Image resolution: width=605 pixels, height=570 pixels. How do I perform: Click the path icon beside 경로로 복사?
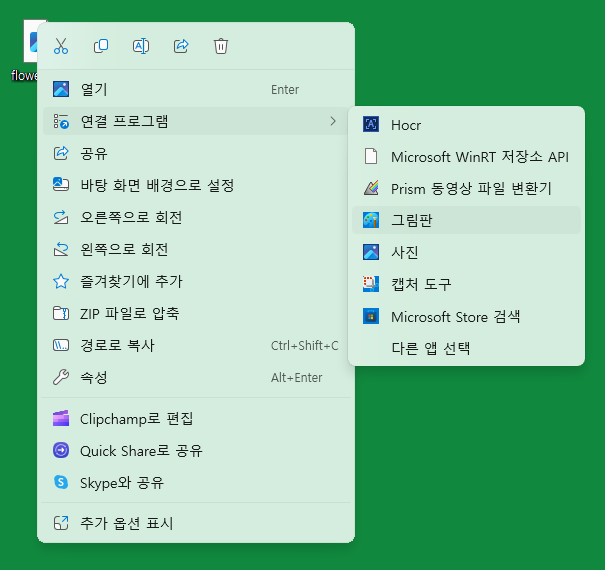tap(61, 345)
